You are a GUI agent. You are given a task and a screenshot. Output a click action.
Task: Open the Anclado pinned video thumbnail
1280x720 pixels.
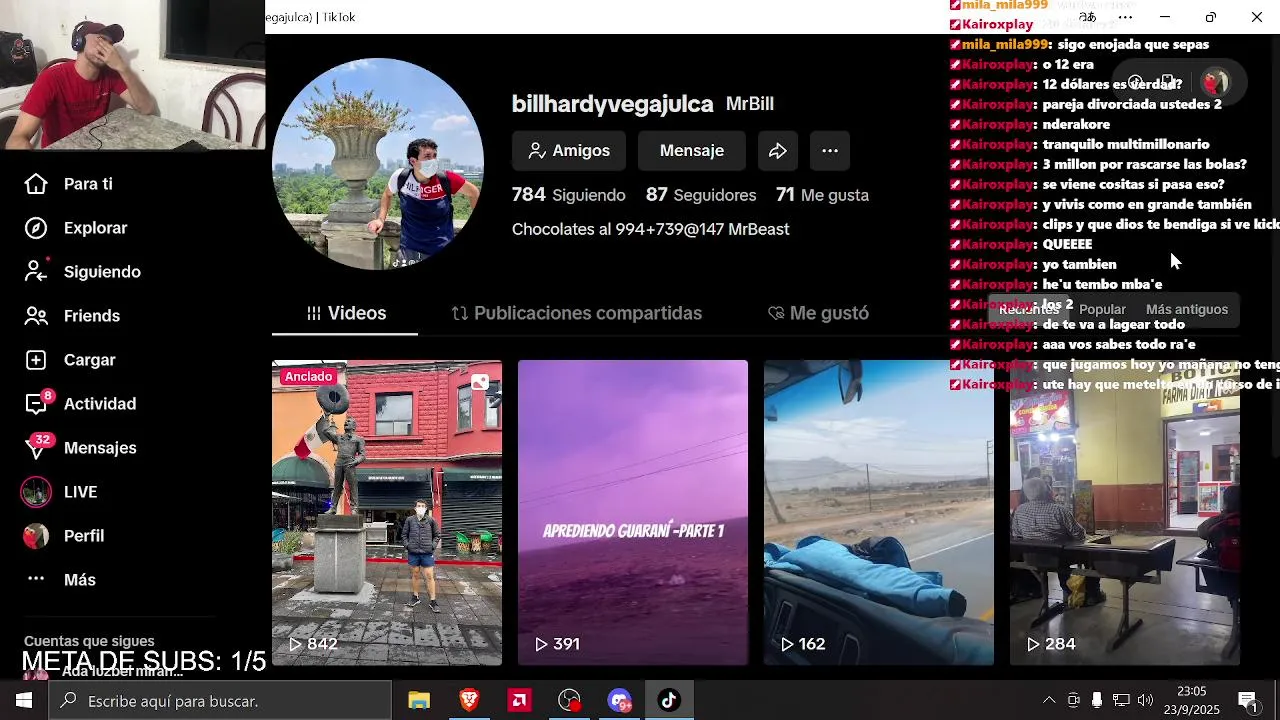click(x=387, y=512)
